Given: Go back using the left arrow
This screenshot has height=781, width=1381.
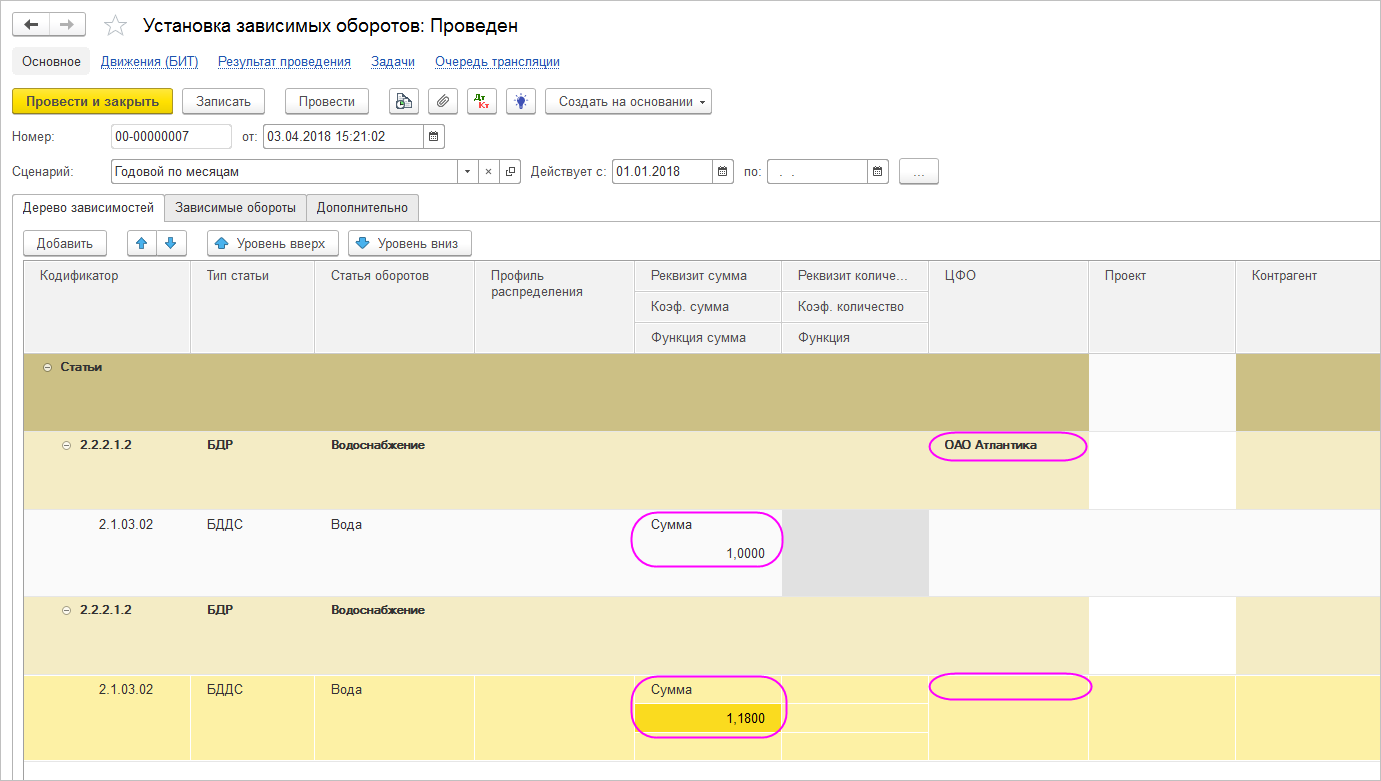Looking at the screenshot, I should point(30,25).
